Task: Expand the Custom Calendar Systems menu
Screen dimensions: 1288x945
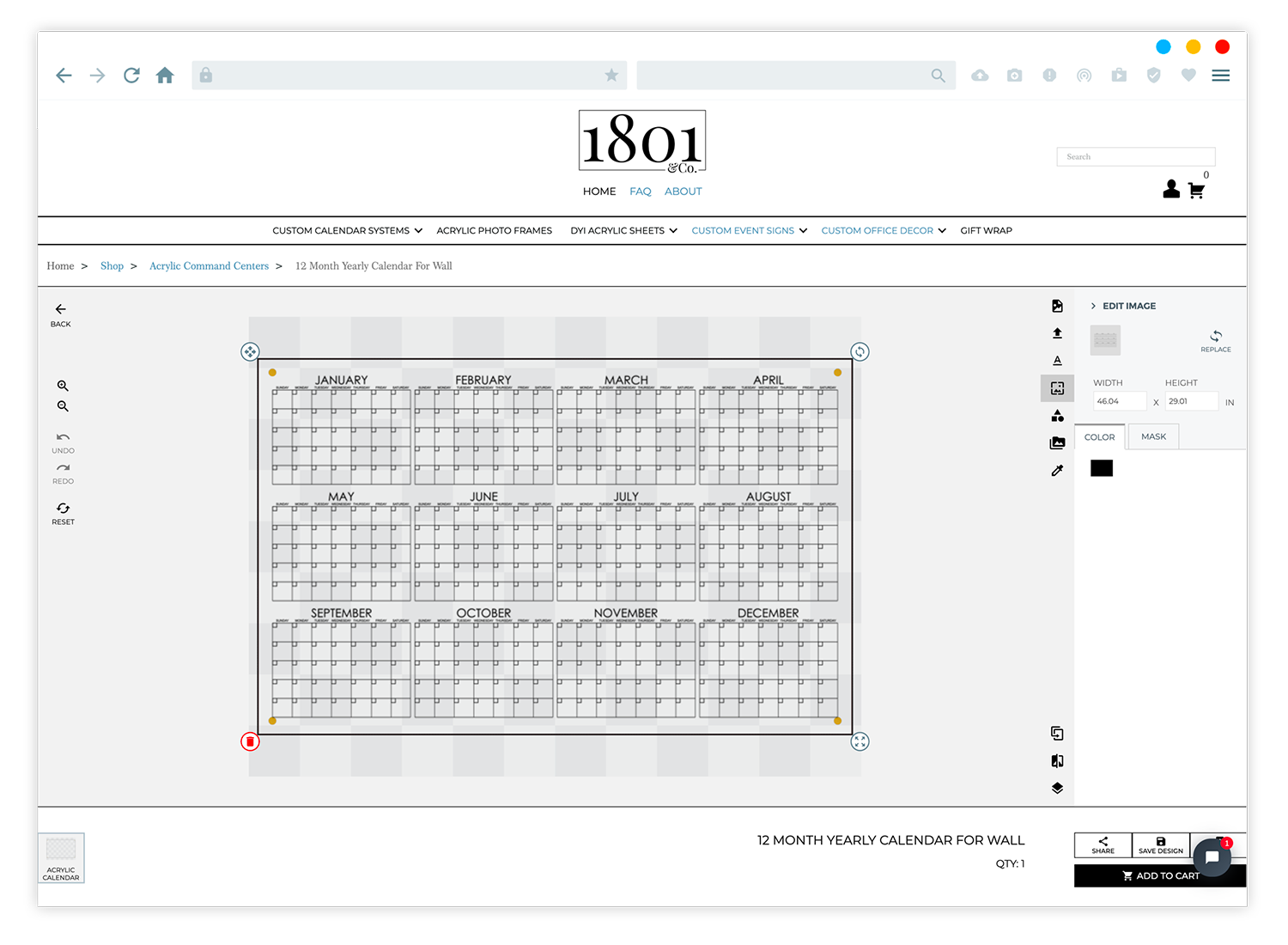Action: 347,230
